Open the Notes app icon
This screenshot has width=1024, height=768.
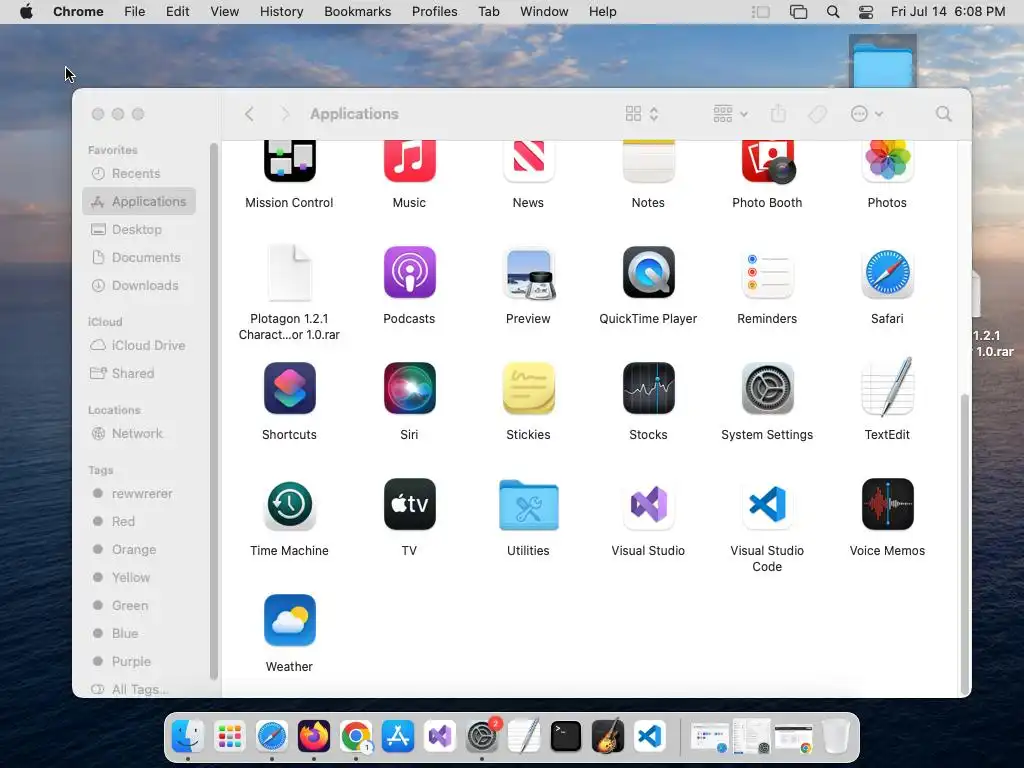pos(648,161)
